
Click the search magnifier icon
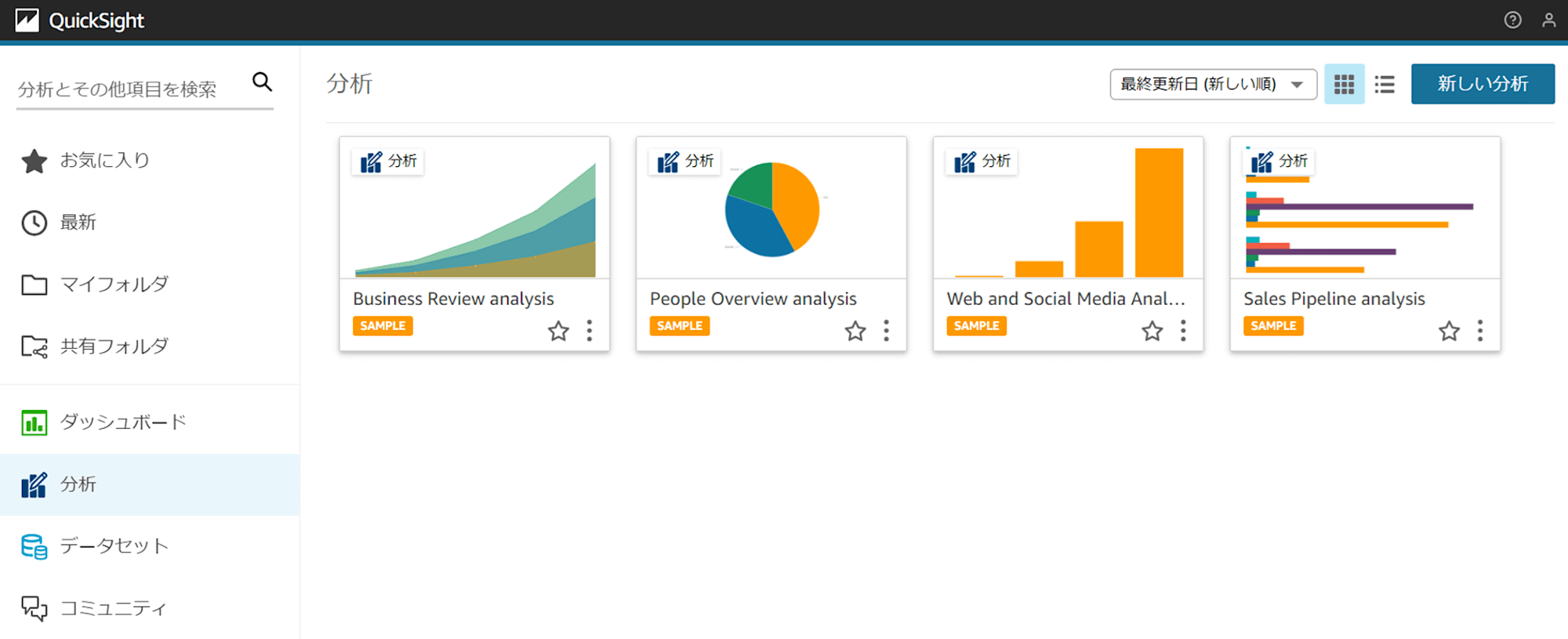click(262, 82)
